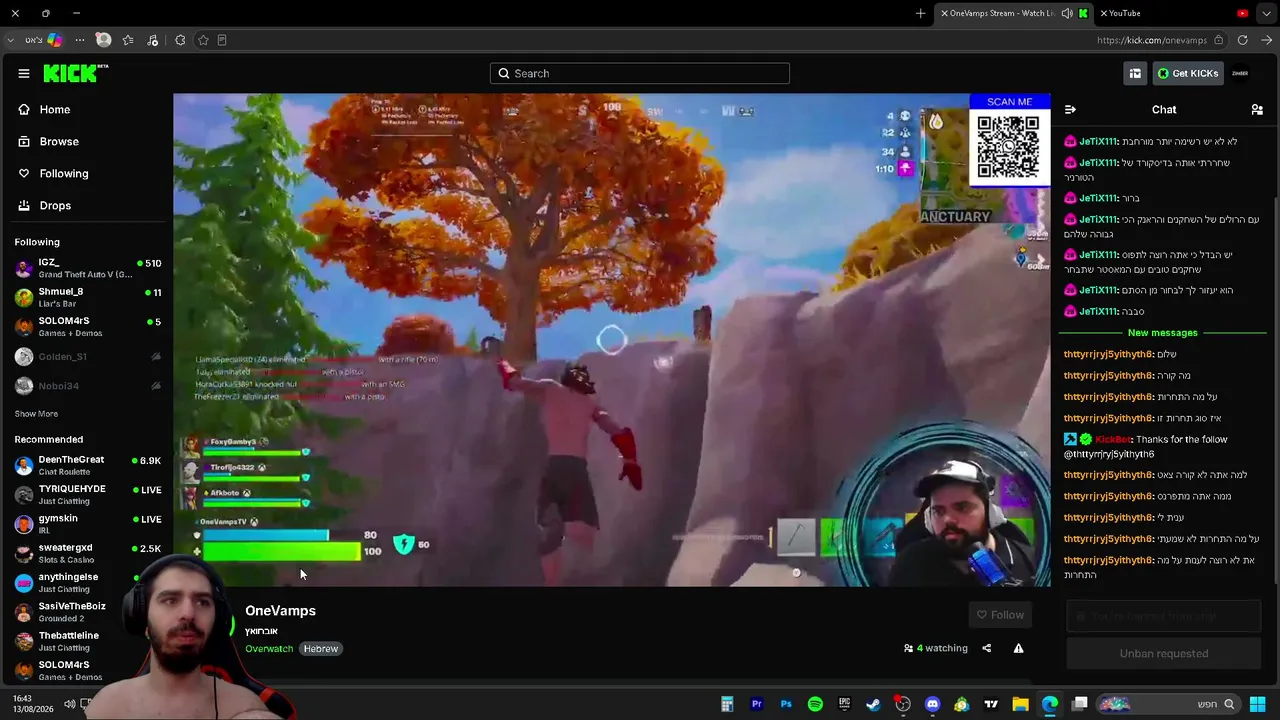Mute the OneVamps Stream browser tab
This screenshot has width=1280, height=720.
1067,13
